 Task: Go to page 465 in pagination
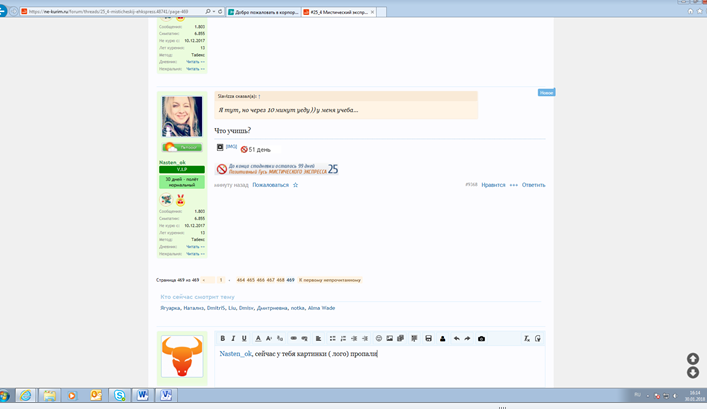pos(251,280)
